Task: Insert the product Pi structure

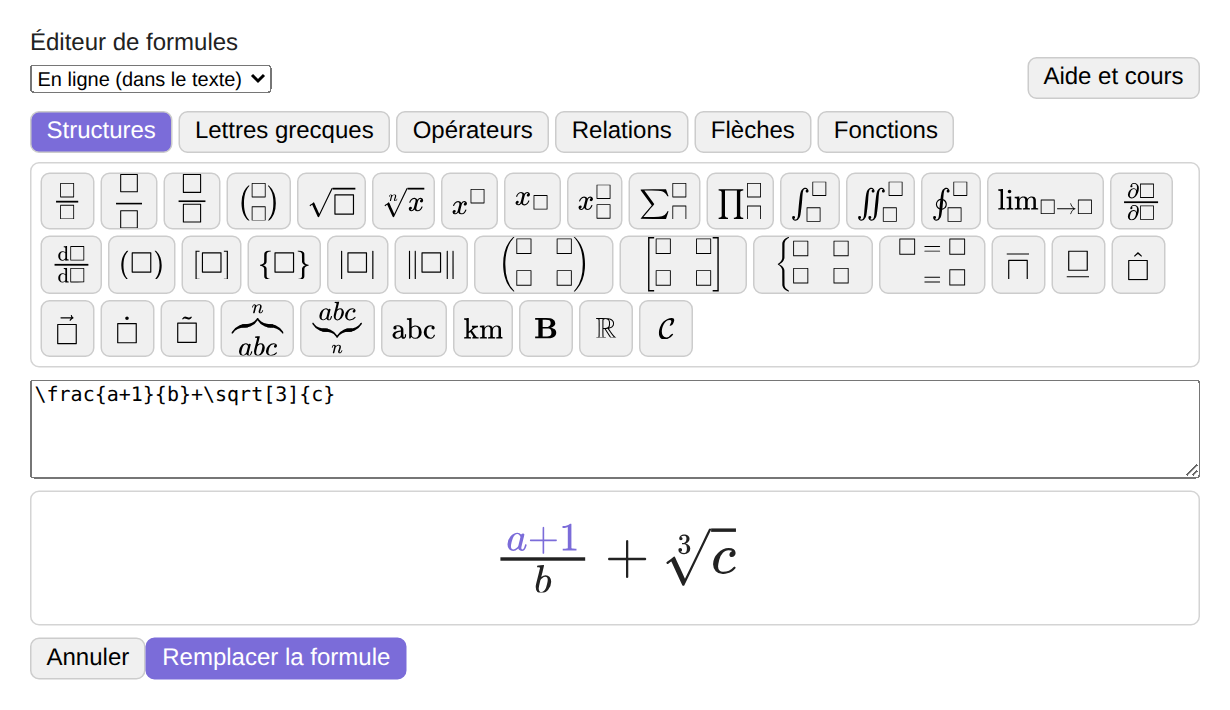Action: (741, 201)
